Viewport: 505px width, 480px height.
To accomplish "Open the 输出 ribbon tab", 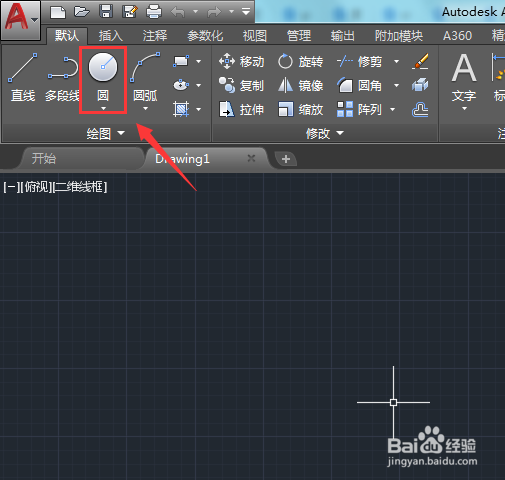I will click(343, 36).
